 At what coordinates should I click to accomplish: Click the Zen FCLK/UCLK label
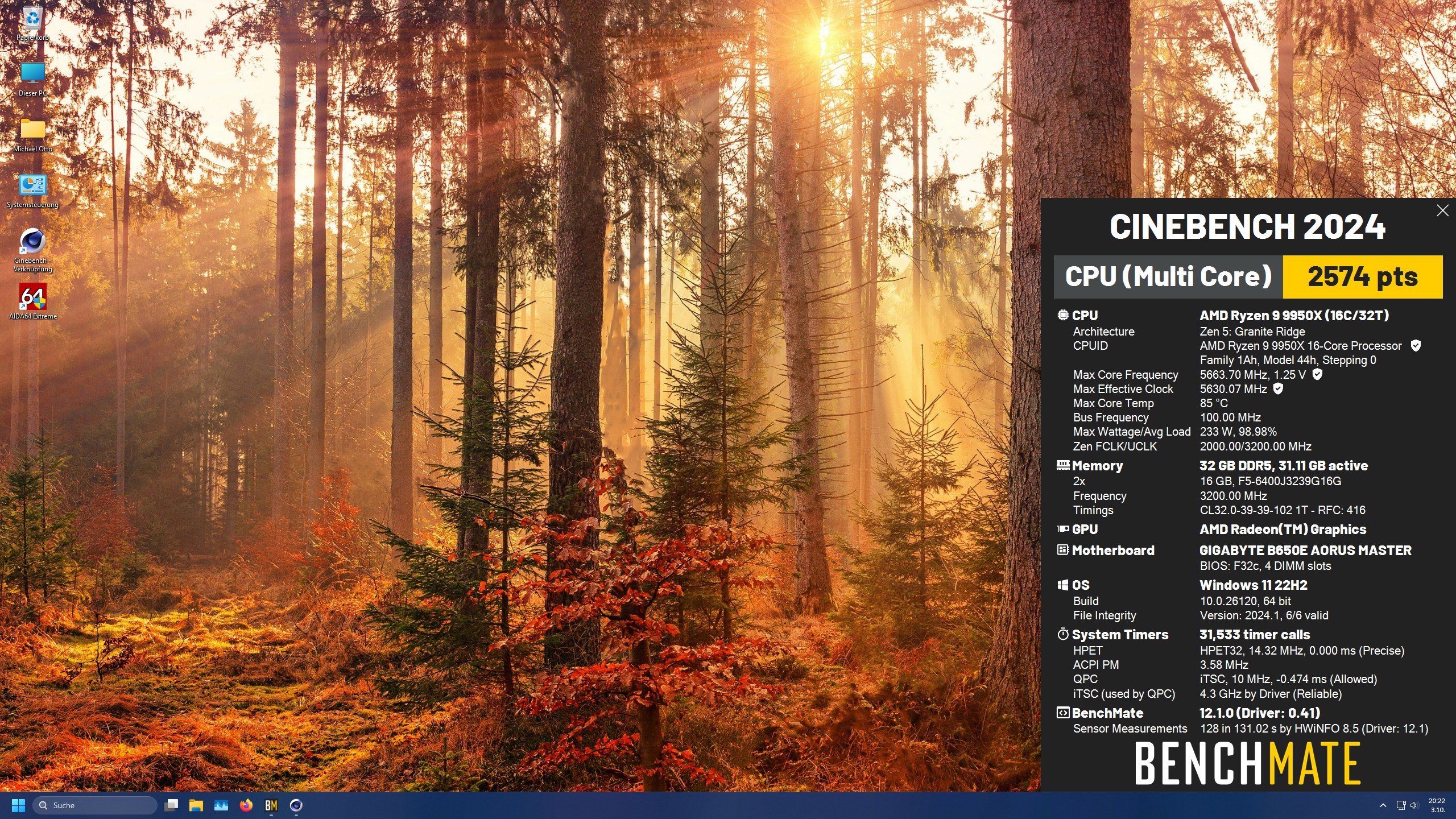(x=1115, y=446)
